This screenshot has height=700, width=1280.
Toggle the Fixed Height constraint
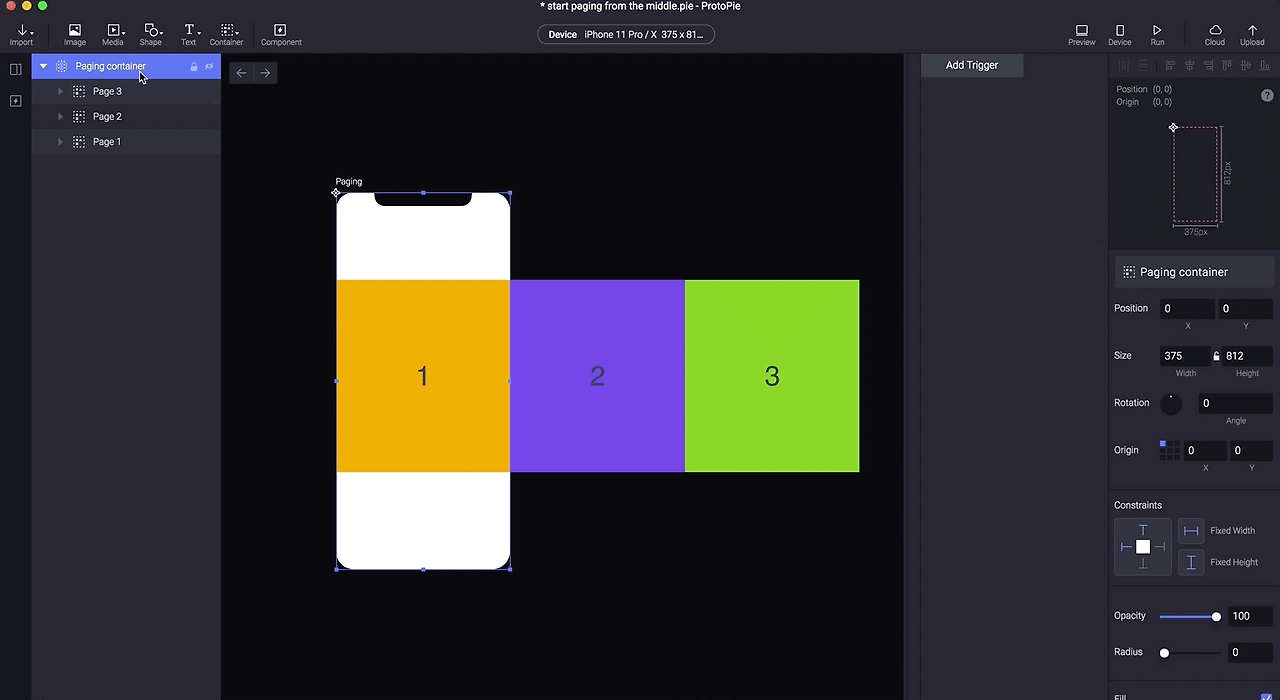[x=1190, y=562]
